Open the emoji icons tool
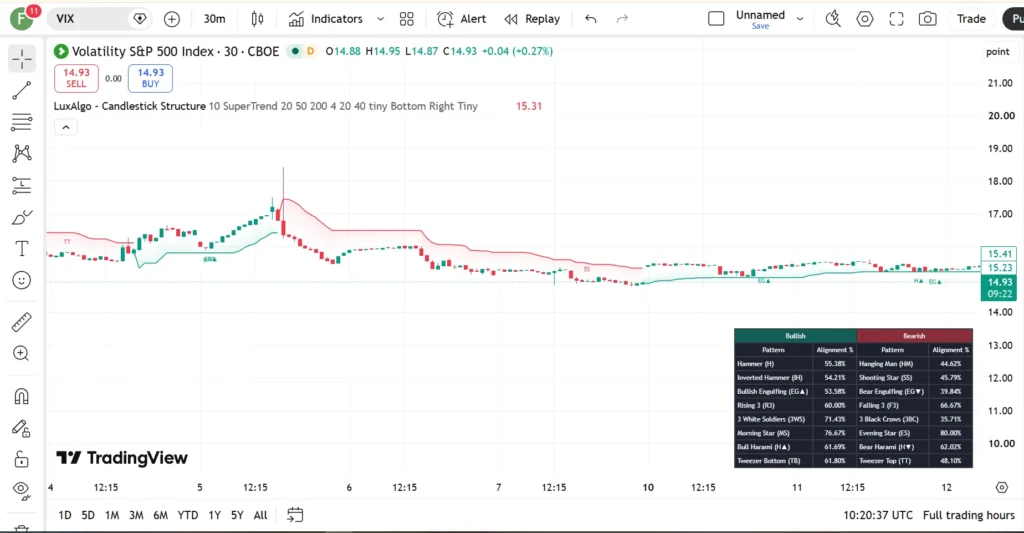This screenshot has width=1024, height=533. (22, 280)
